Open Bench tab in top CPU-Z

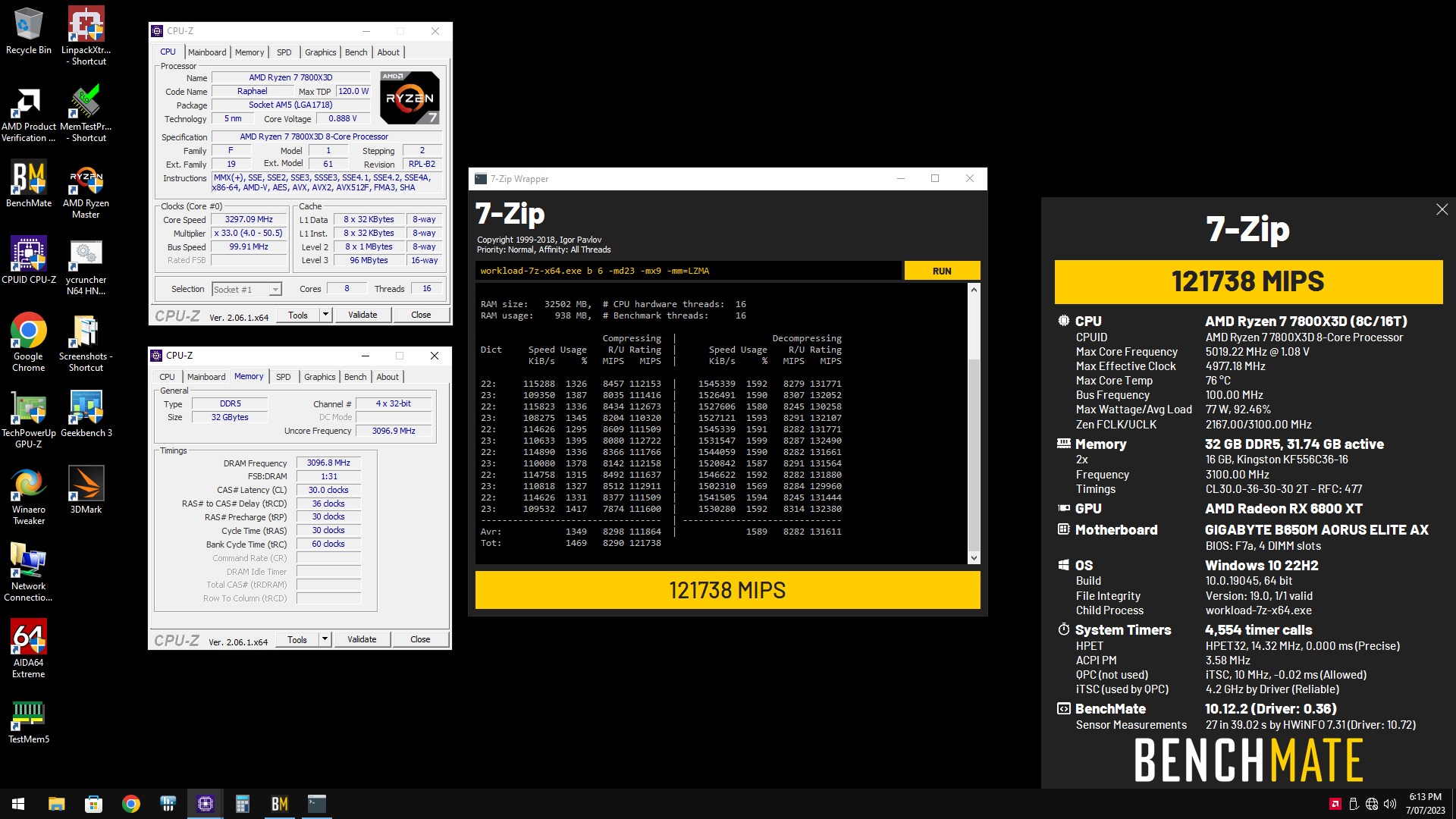point(356,52)
